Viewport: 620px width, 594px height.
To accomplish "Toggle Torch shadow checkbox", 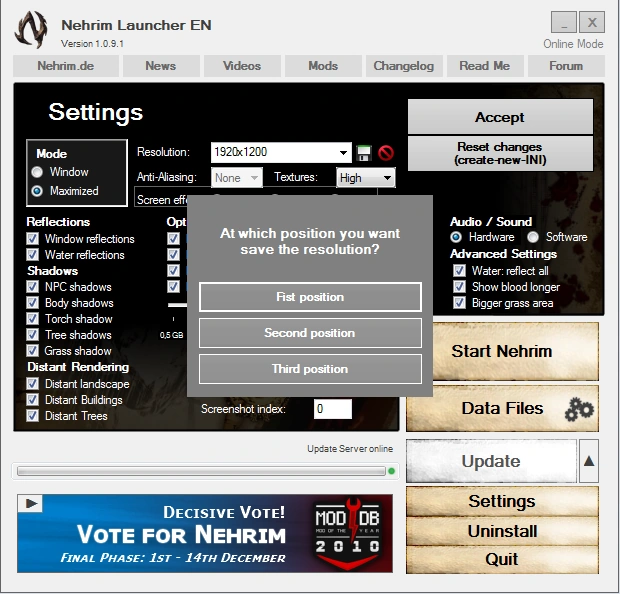I will point(32,319).
